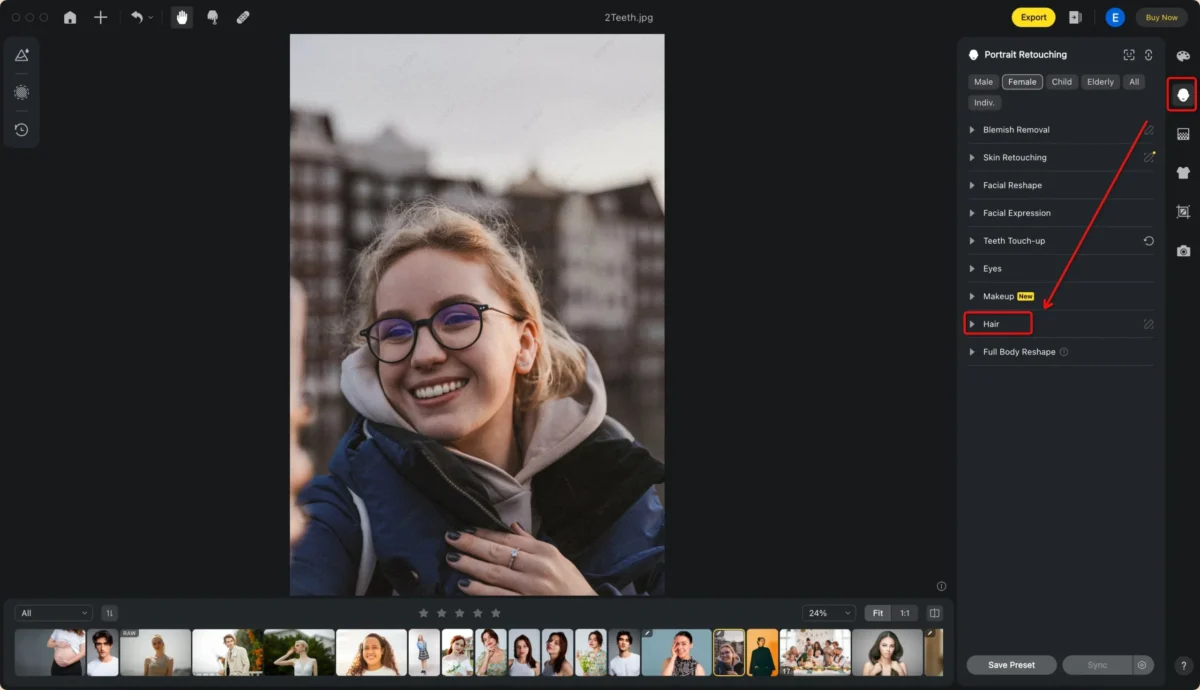Image resolution: width=1200 pixels, height=690 pixels.
Task: Open the camera panel in right sidebar
Action: click(1183, 251)
